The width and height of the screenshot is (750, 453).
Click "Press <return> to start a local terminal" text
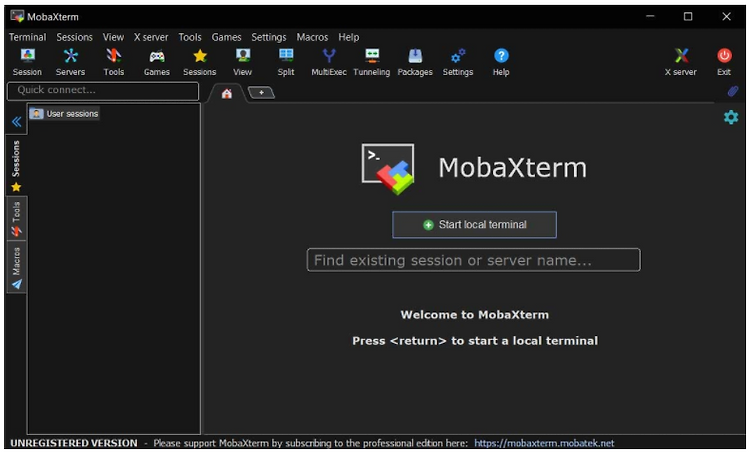pyautogui.click(x=475, y=341)
